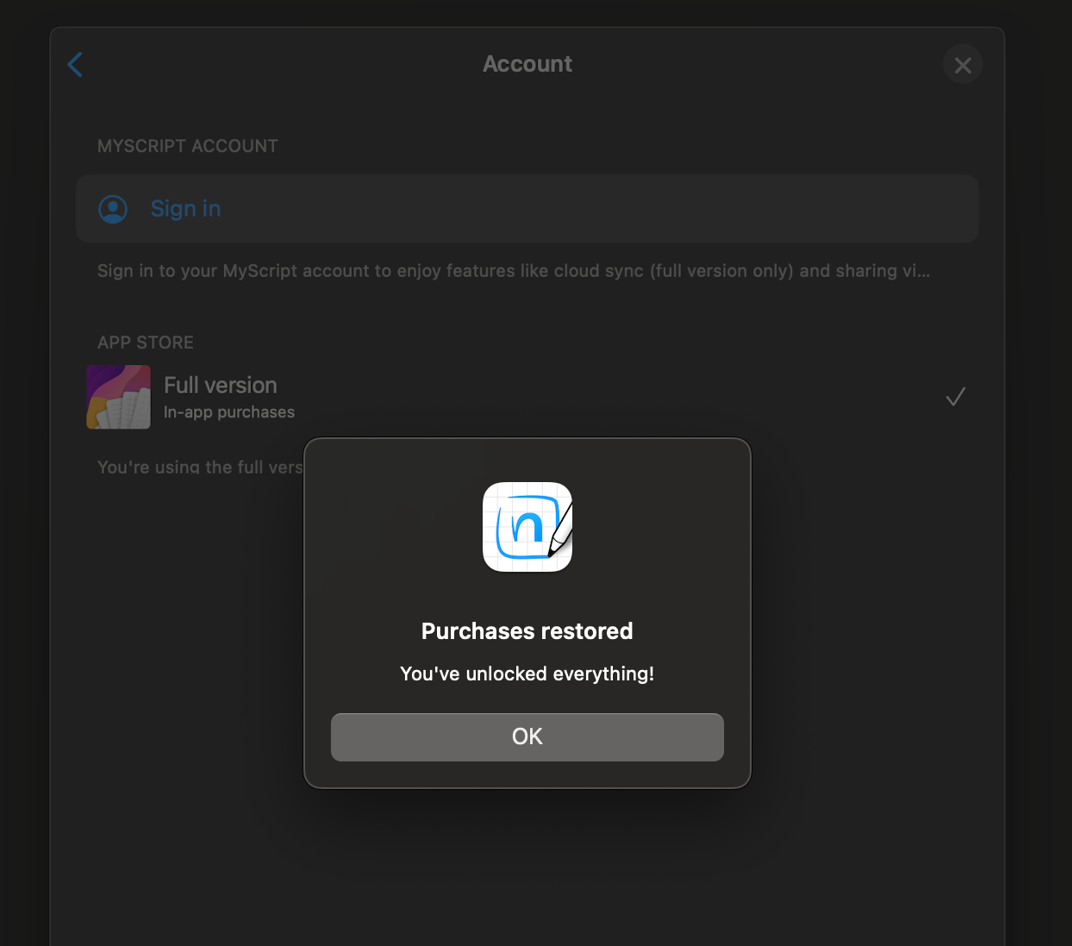This screenshot has height=946, width=1072.
Task: Click the Nebo app icon in dialog
Action: click(x=527, y=527)
